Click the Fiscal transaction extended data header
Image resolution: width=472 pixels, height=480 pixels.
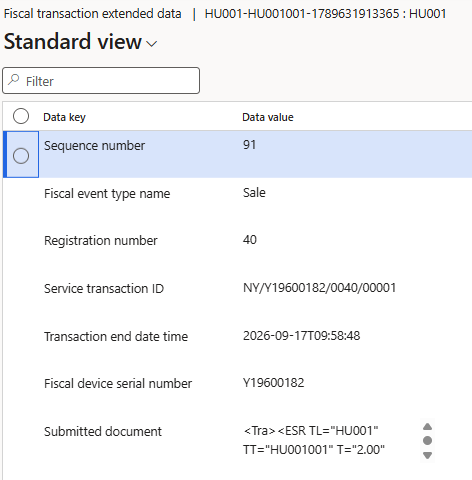pyautogui.click(x=93, y=14)
